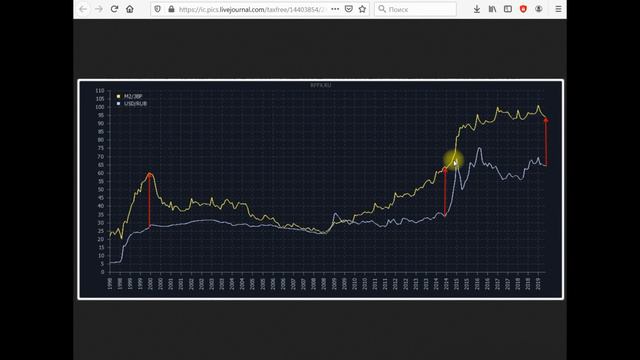Toggle the browser sidebar
The height and width of the screenshot is (360, 640).
[508, 9]
